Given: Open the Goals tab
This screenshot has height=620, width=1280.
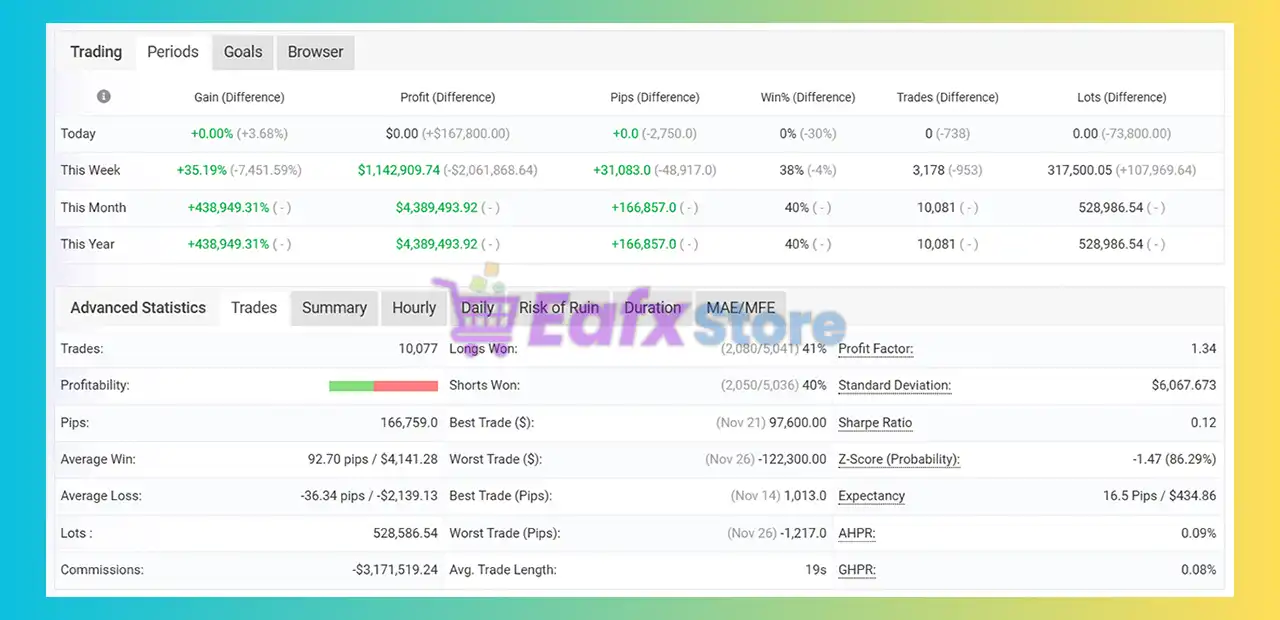Looking at the screenshot, I should click(x=243, y=52).
